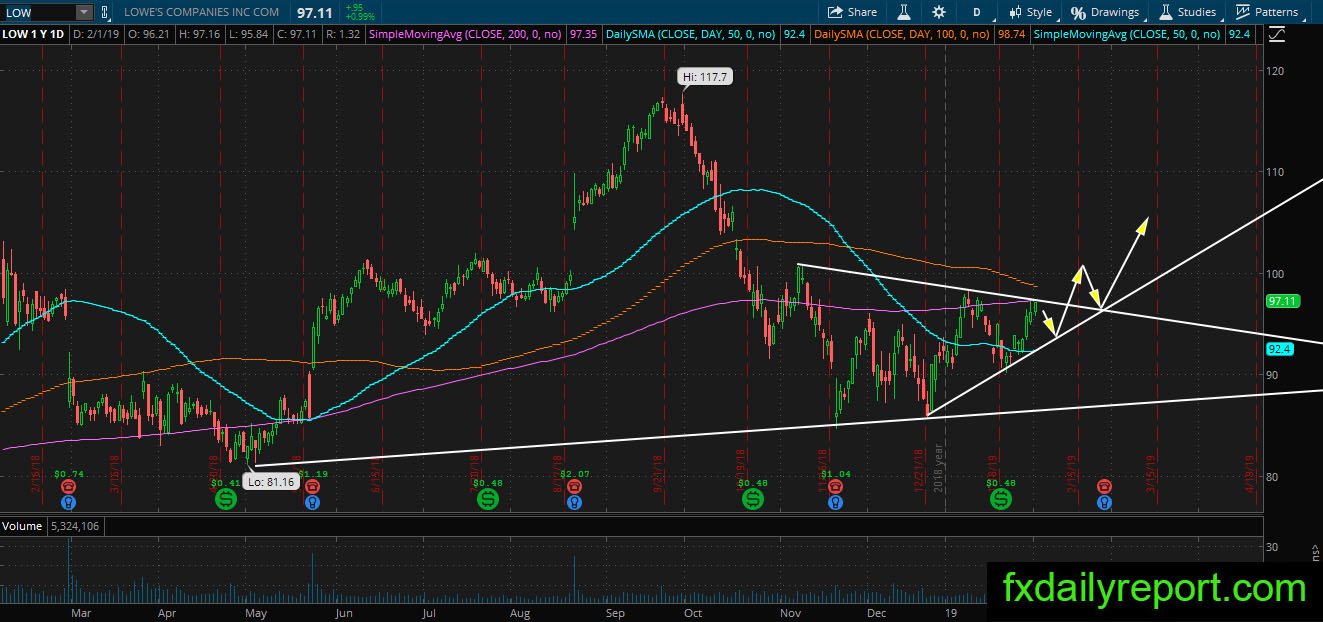Click the Volume panel label
Viewport: 1323px width, 622px height.
tap(21, 526)
